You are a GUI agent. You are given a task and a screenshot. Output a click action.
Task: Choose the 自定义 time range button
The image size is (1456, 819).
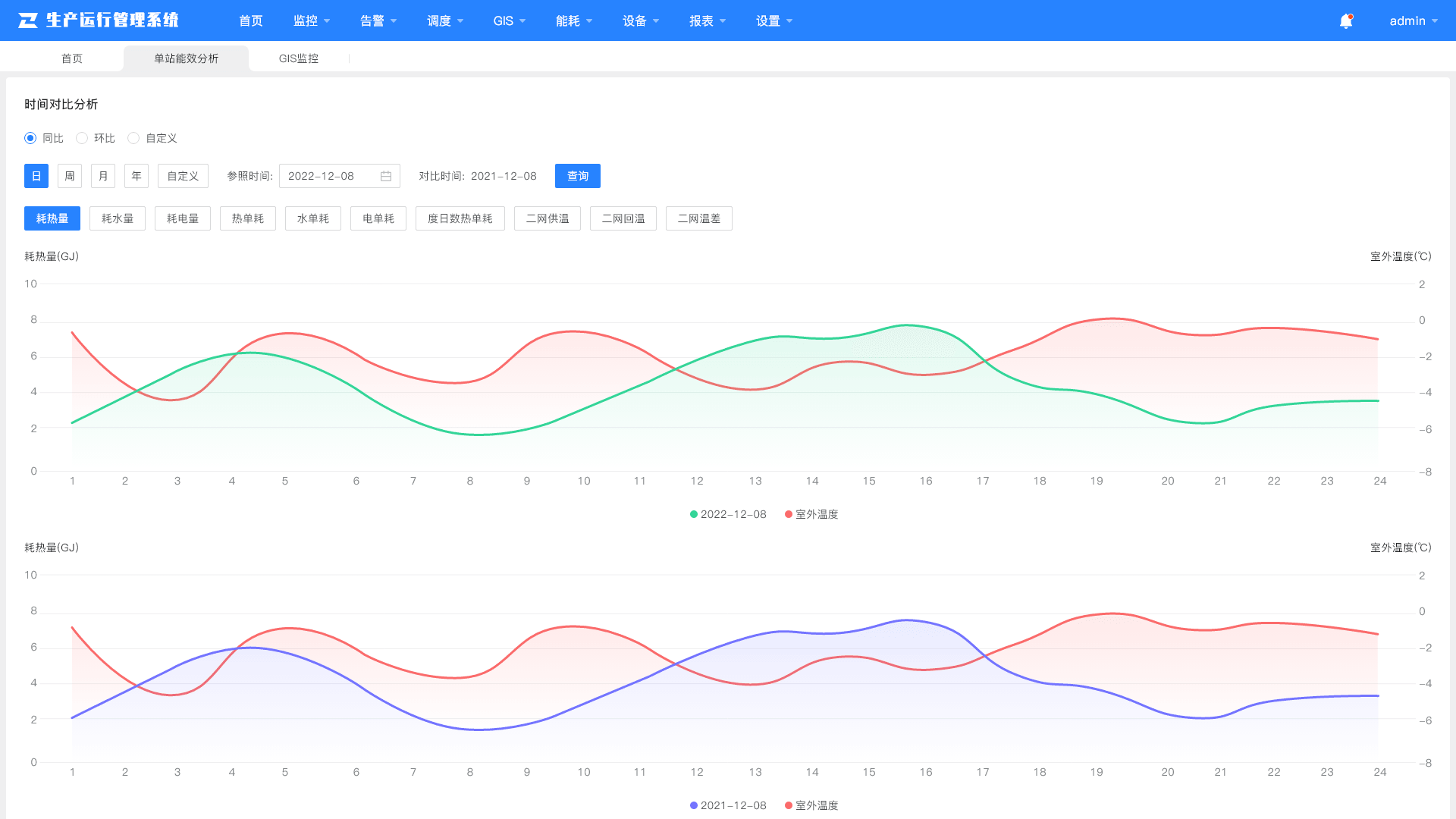pos(183,176)
